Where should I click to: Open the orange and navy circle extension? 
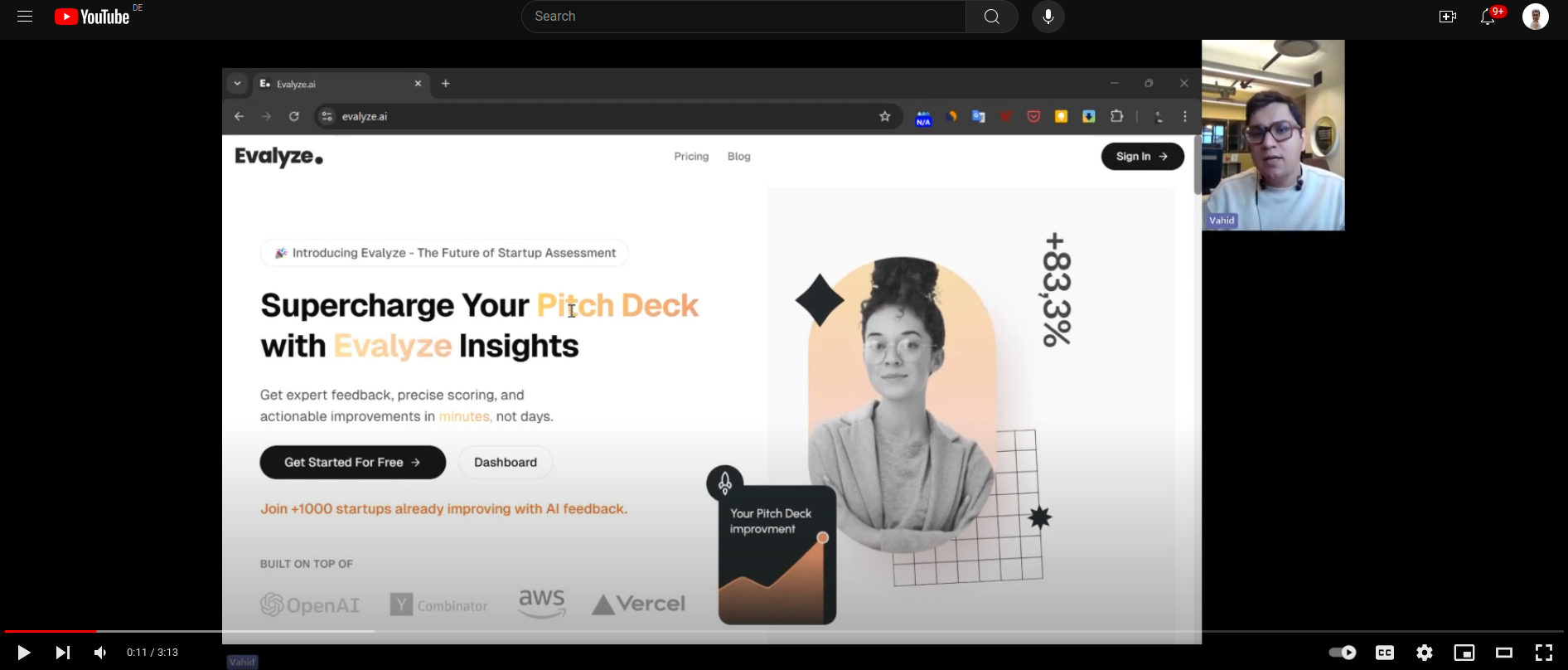(951, 117)
